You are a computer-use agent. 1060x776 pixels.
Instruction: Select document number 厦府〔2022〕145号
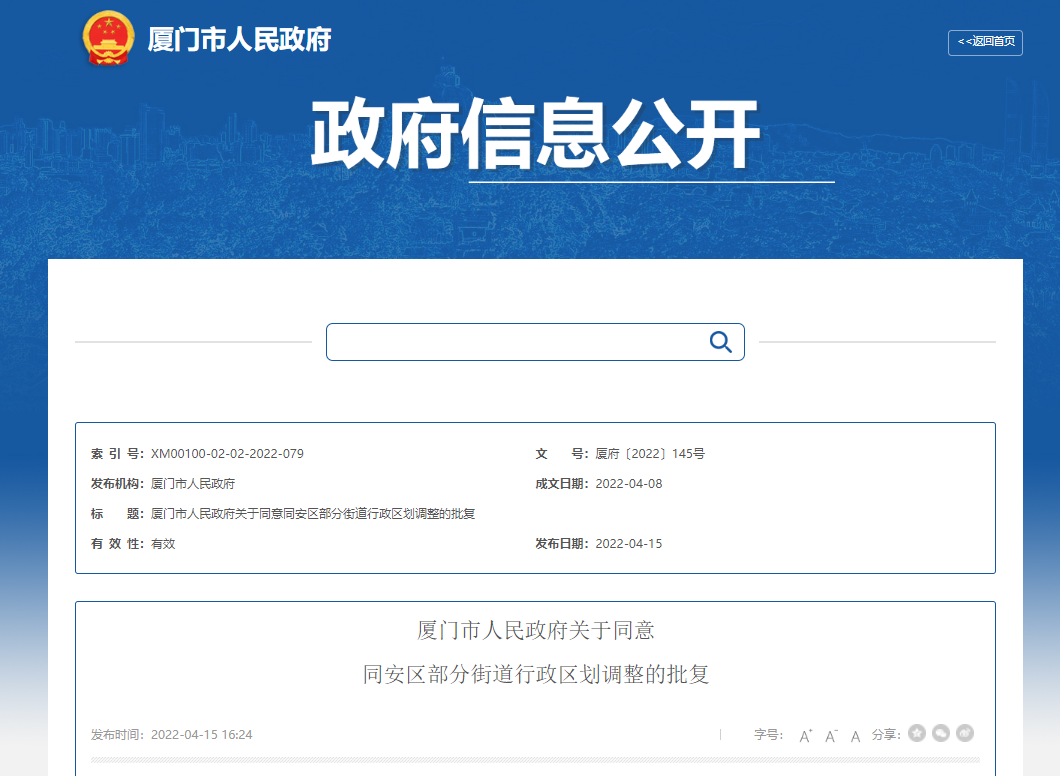click(x=650, y=454)
